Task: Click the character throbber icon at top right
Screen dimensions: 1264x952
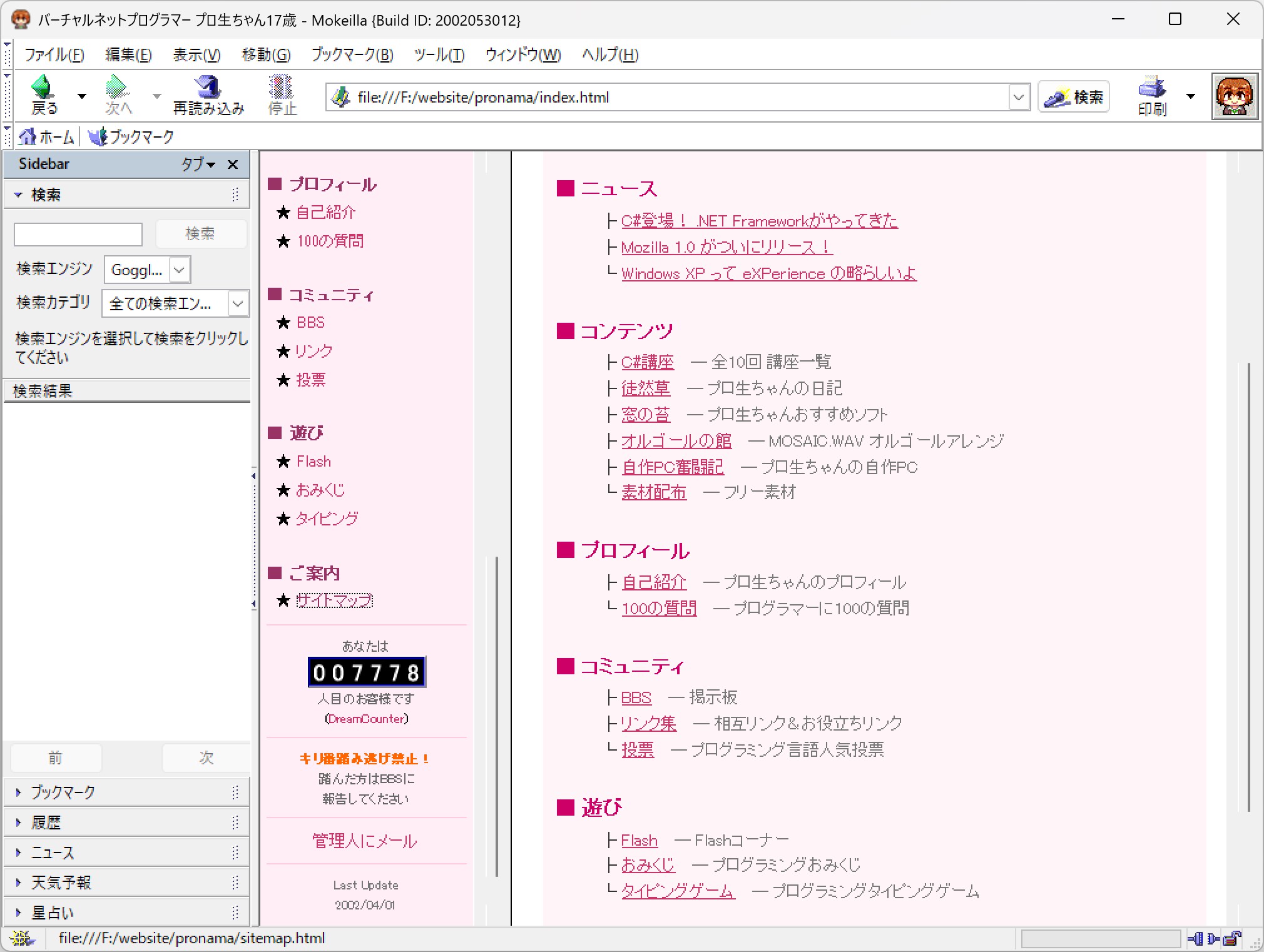Action: click(1234, 96)
